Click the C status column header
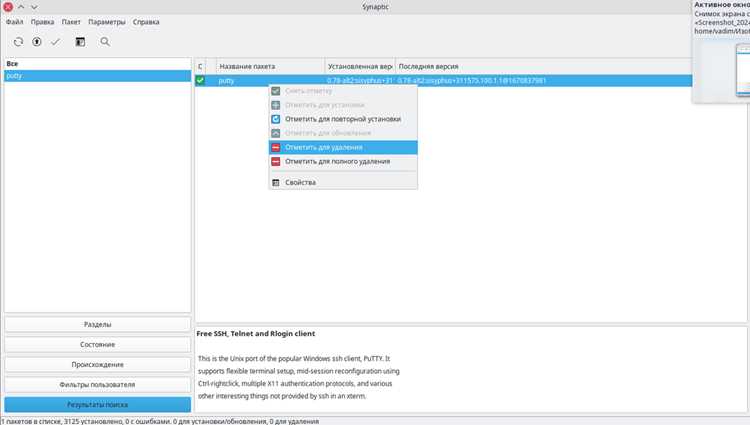 (200, 66)
